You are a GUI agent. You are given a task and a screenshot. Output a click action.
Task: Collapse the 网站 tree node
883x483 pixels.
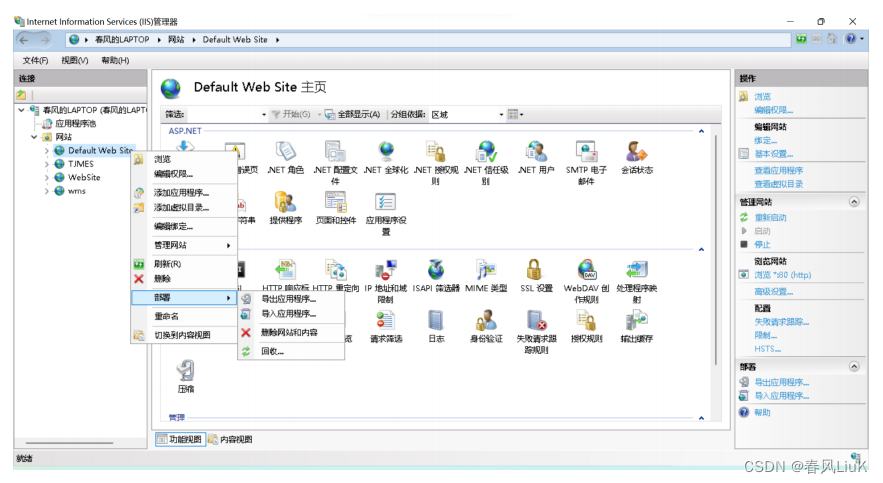click(x=34, y=137)
